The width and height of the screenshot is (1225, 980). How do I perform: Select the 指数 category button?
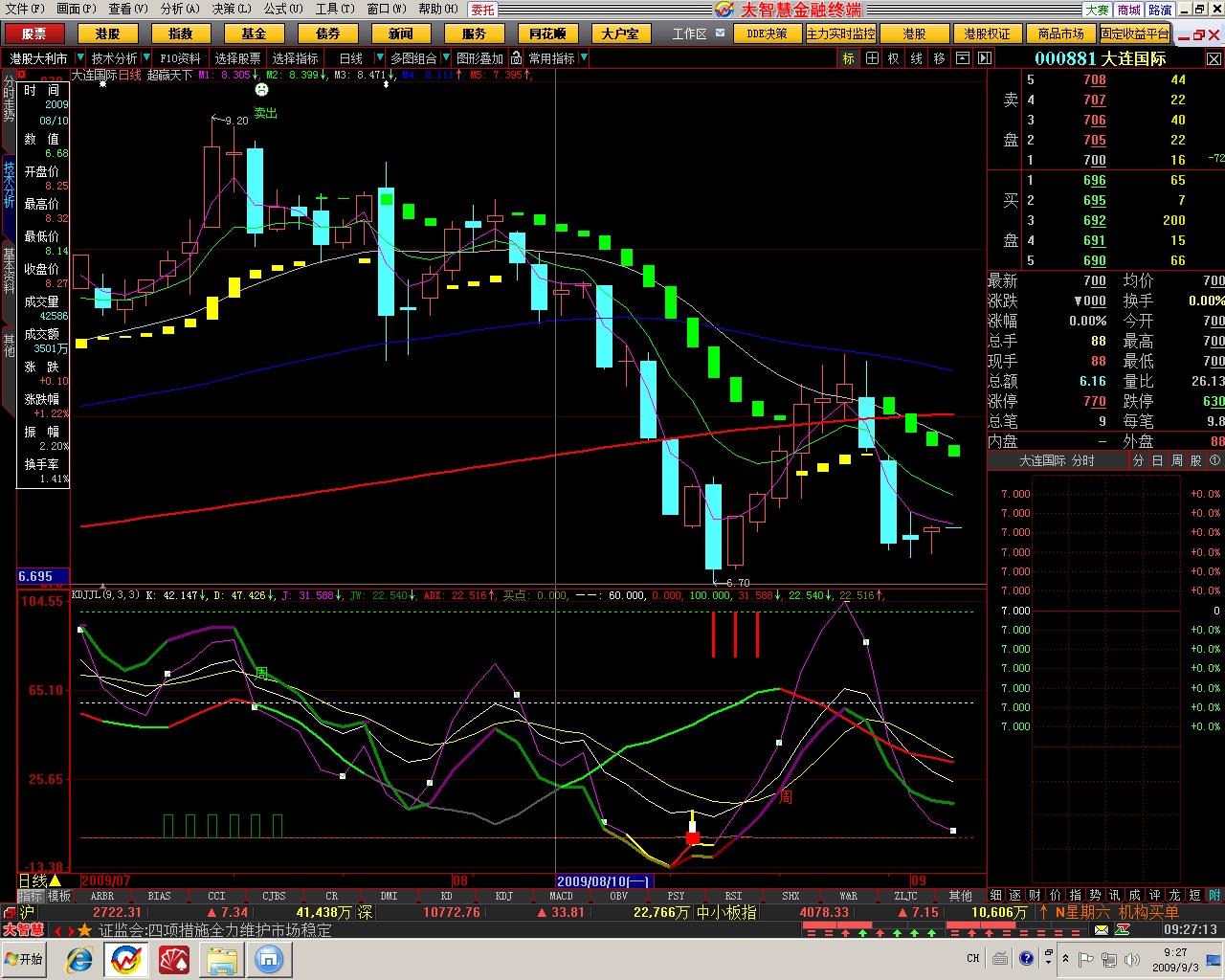(180, 33)
